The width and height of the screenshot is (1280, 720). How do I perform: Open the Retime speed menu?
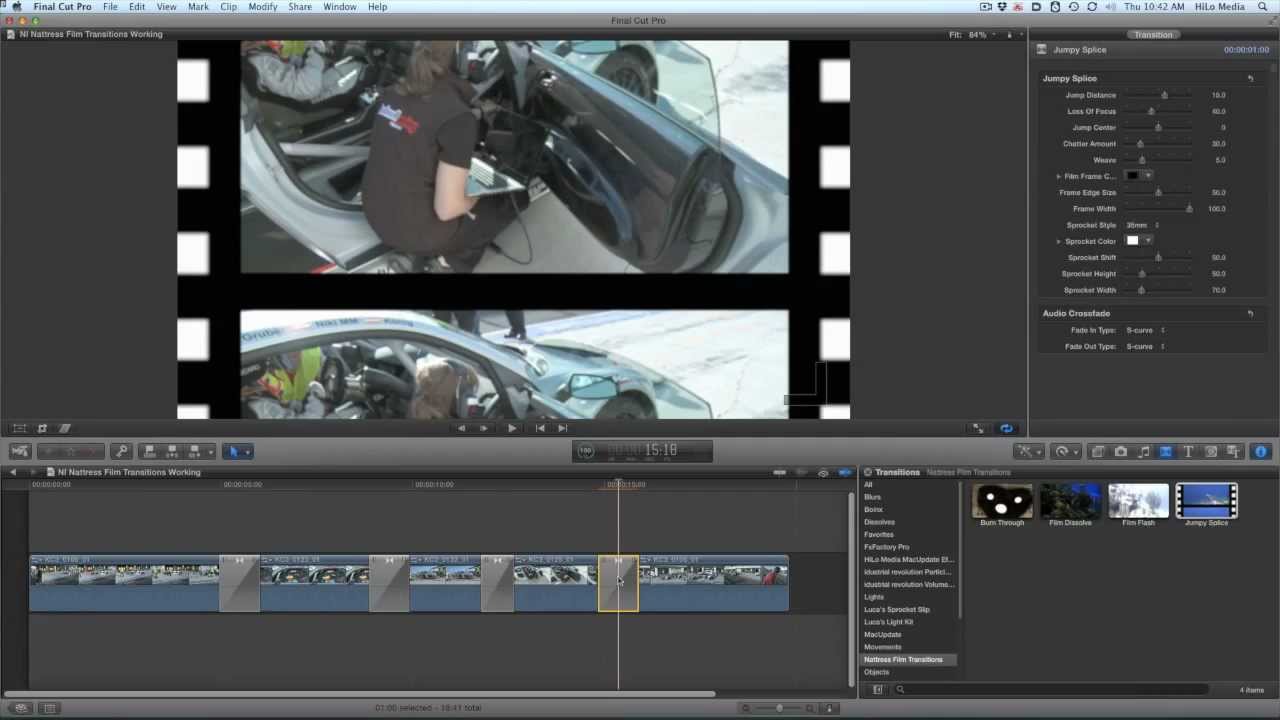[x=1066, y=452]
